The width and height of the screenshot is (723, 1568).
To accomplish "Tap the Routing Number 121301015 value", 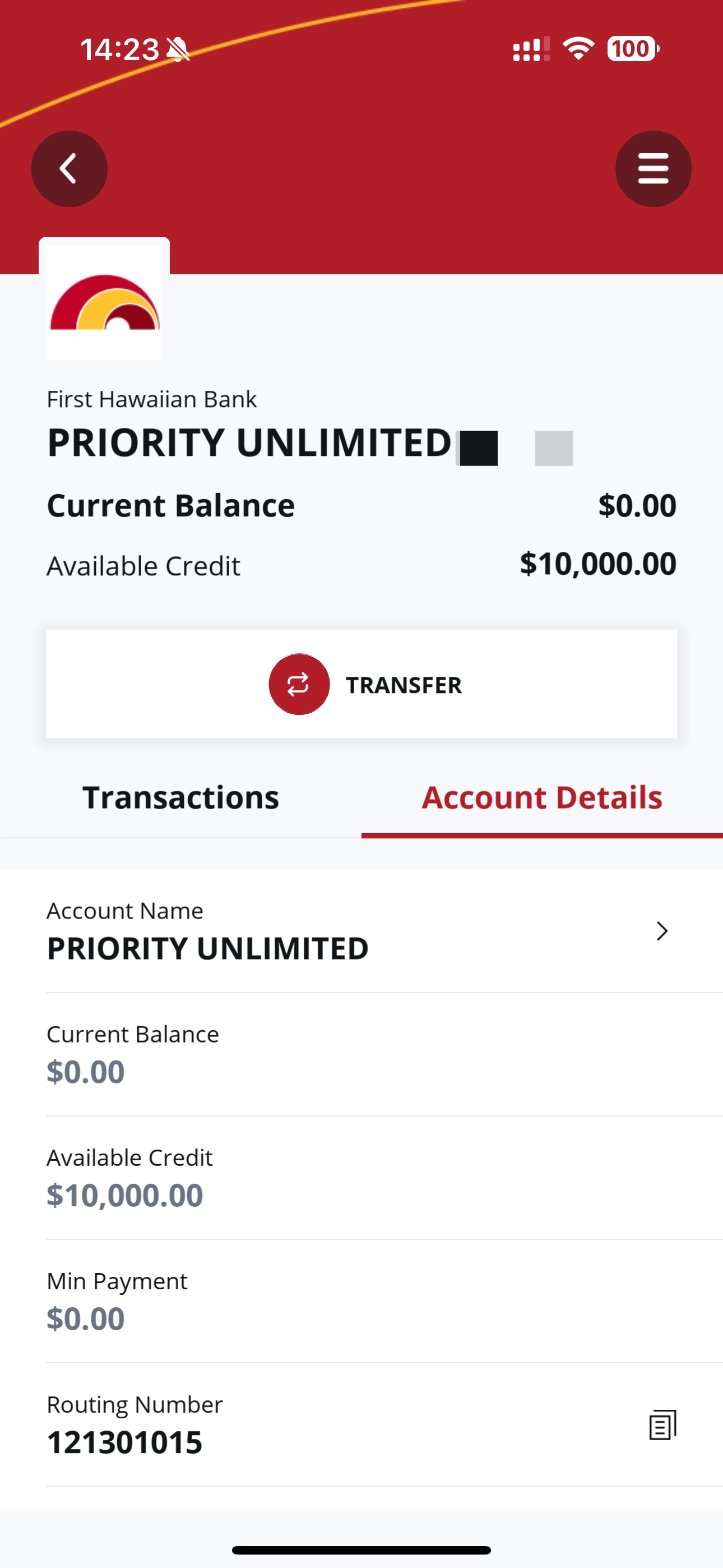I will [125, 1442].
